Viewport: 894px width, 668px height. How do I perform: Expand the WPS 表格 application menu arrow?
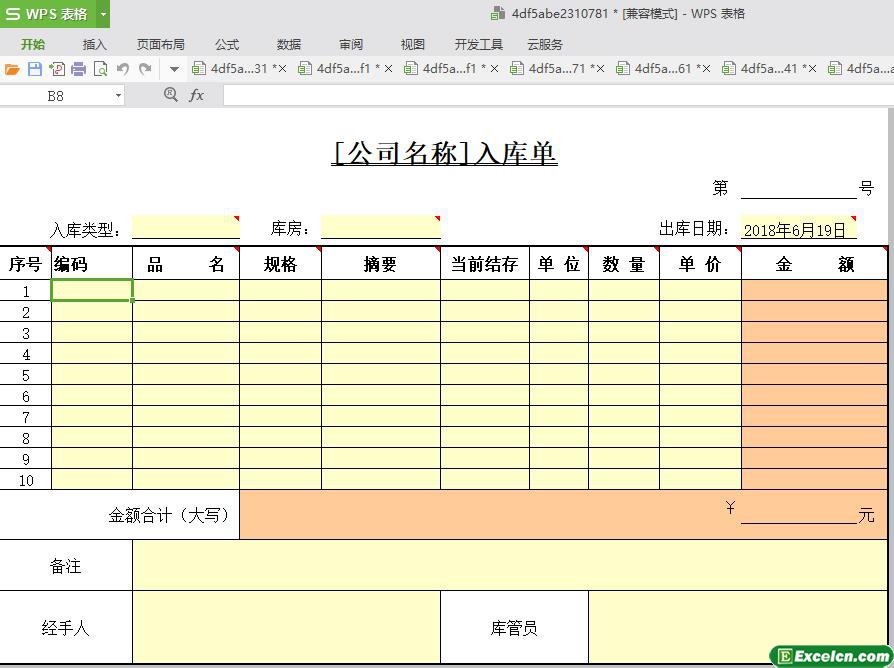pos(103,14)
